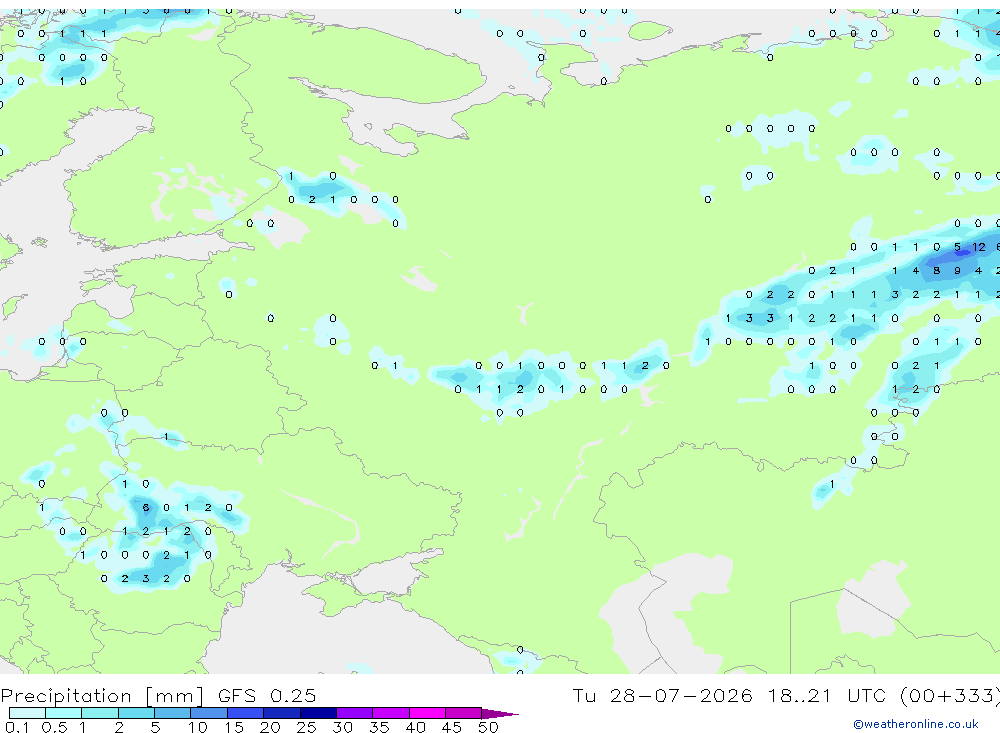
Task: Select the legend swatch between 25 and 30
Action: (318, 713)
